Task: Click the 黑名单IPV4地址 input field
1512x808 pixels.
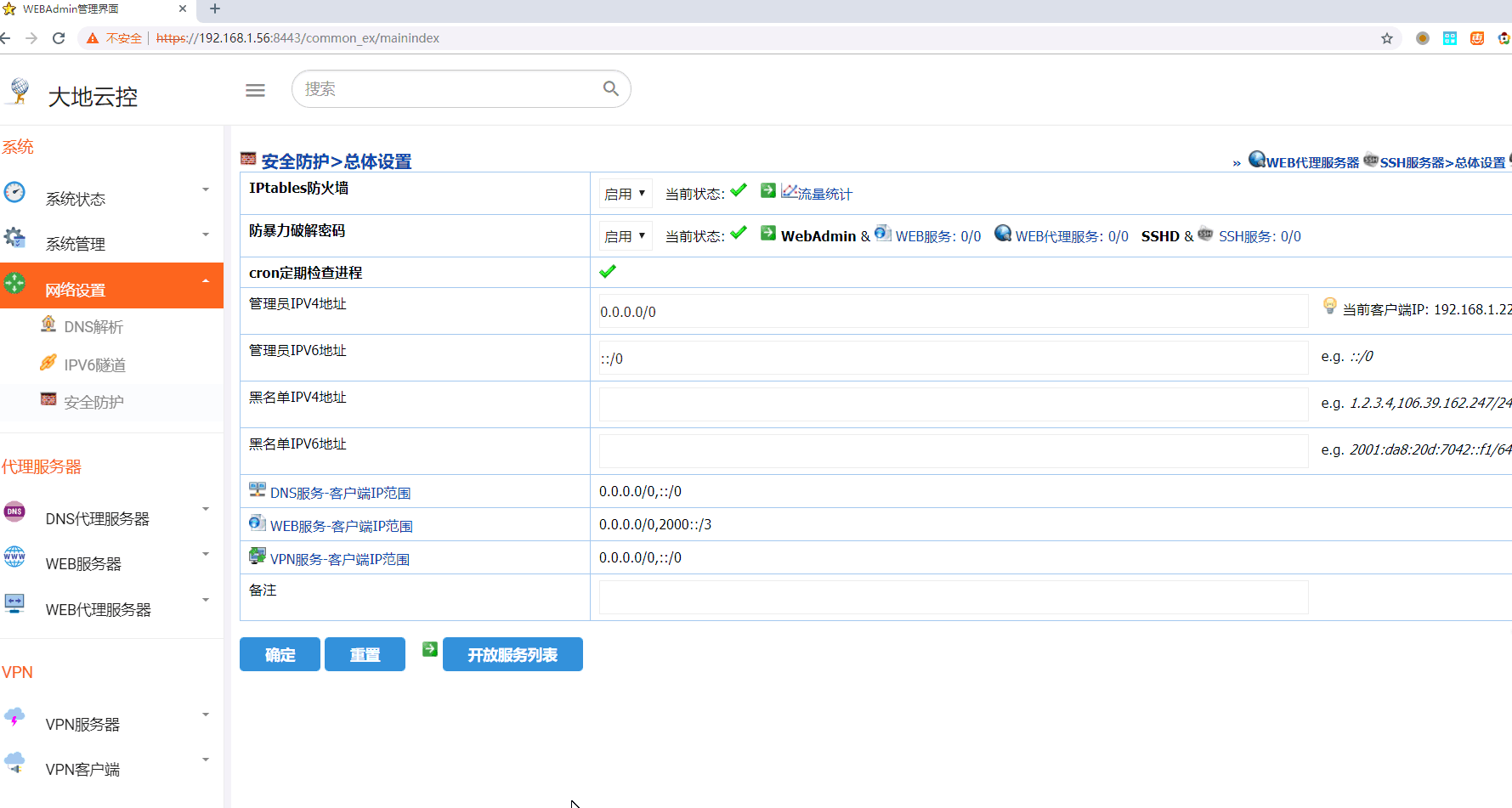Action: [953, 404]
